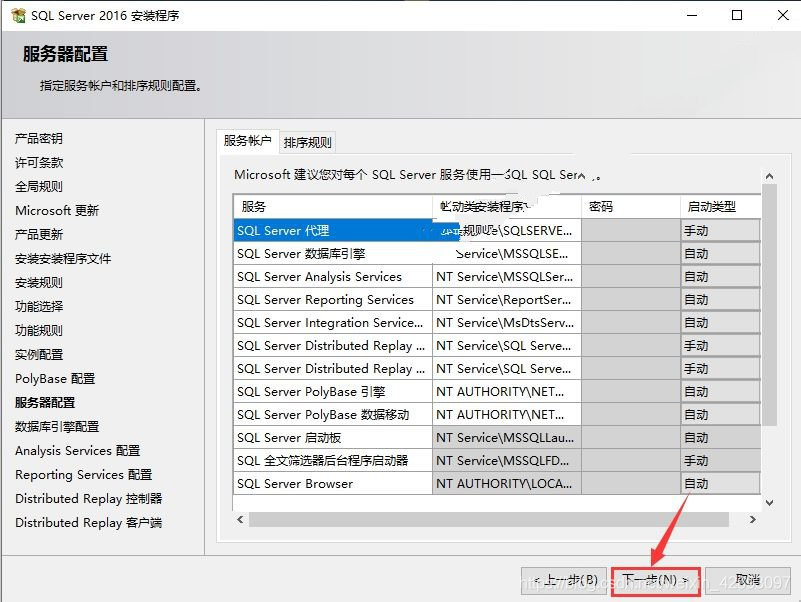Open PolyBase 配置 step in sidebar

tap(55, 379)
